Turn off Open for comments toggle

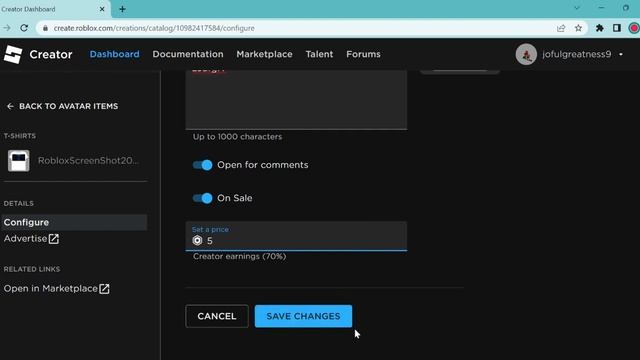point(202,165)
